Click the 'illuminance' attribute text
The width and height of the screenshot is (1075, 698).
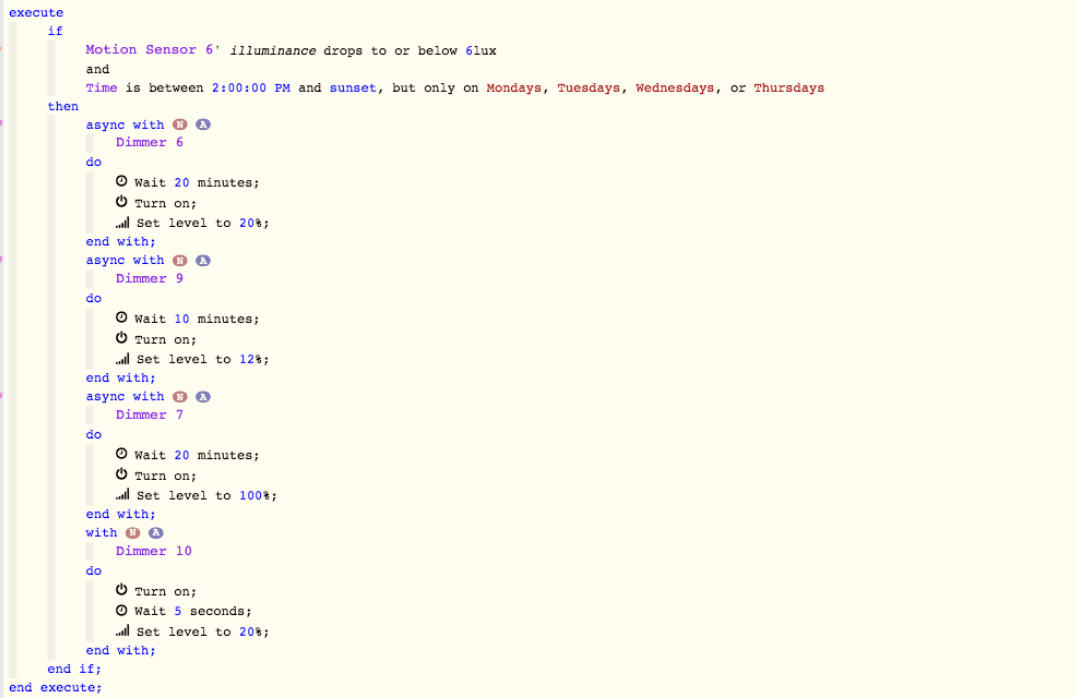[273, 51]
